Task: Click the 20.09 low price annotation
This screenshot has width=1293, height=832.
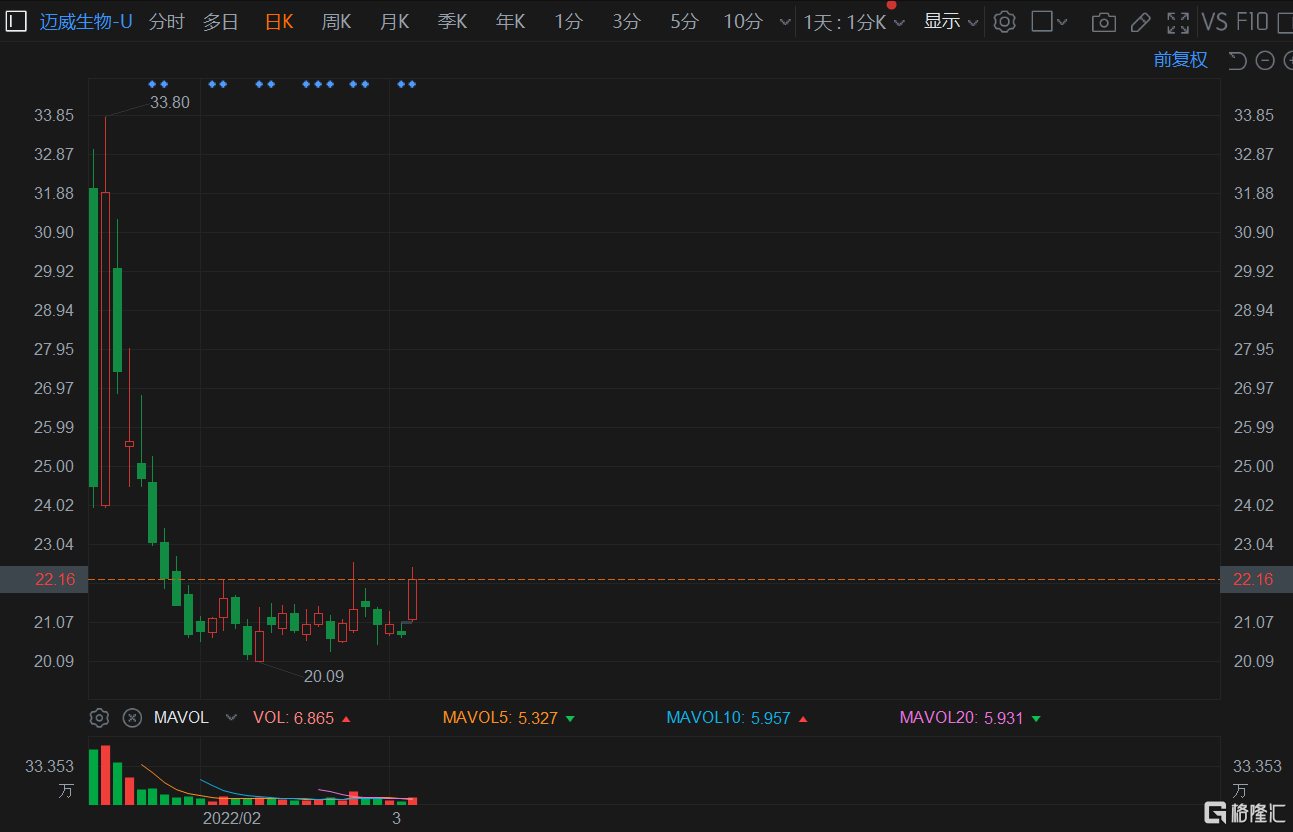Action: (x=324, y=676)
